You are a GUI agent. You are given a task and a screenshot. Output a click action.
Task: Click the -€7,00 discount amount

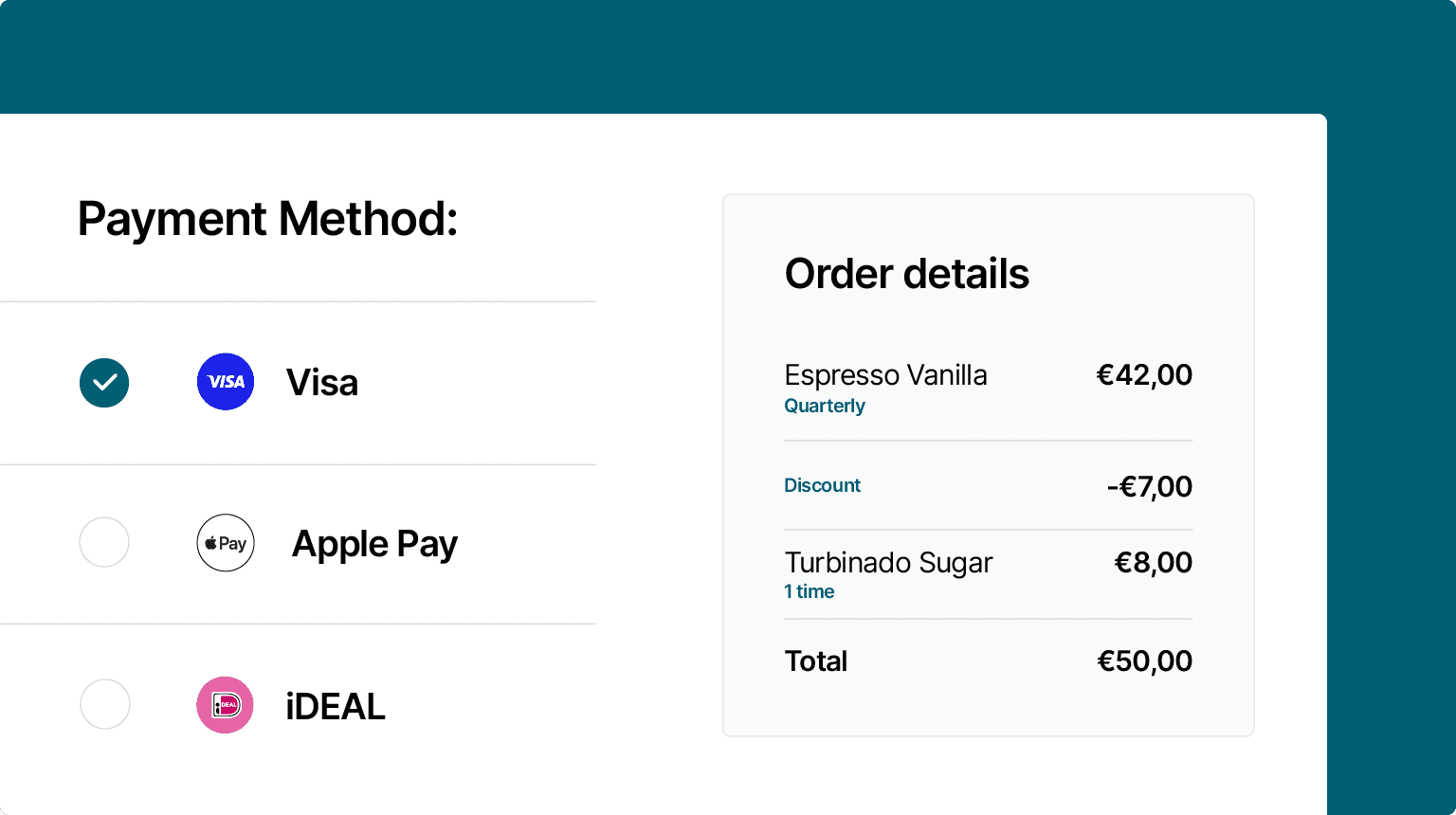coord(1150,487)
